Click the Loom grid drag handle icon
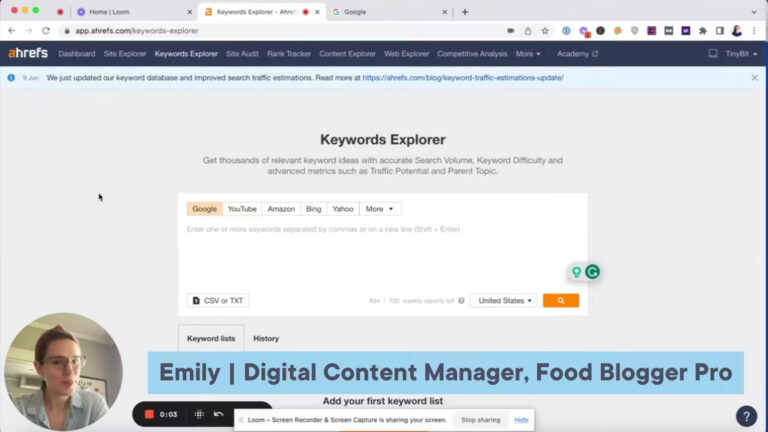768x432 pixels. (199, 414)
